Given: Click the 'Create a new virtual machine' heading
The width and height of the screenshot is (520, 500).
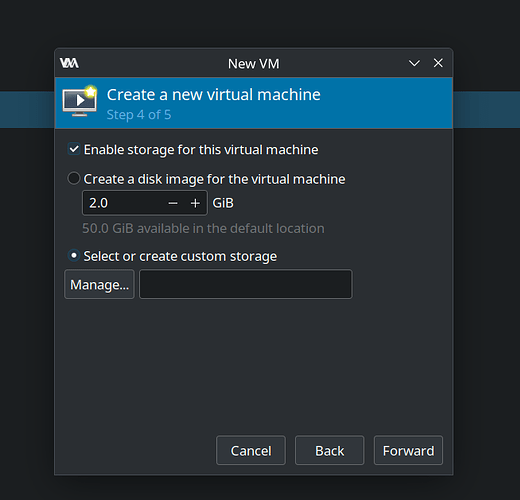Looking at the screenshot, I should 214,95.
